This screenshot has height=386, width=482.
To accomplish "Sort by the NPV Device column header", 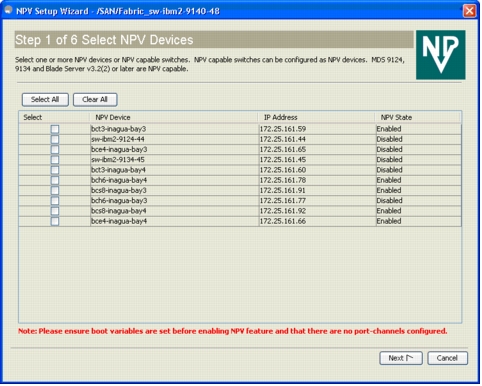I will 174,117.
